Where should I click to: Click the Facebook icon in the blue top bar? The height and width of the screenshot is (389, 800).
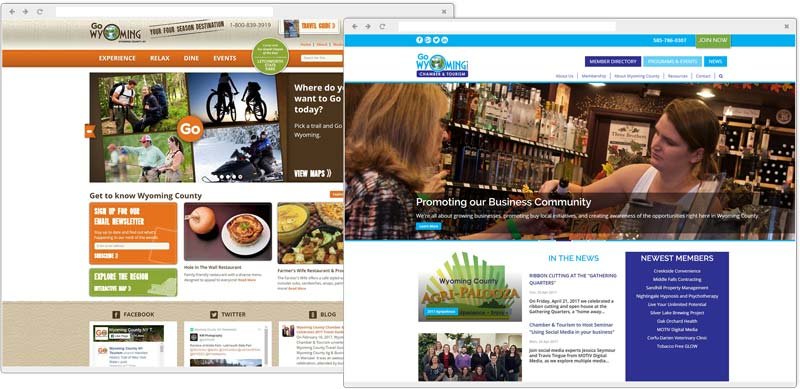point(419,40)
